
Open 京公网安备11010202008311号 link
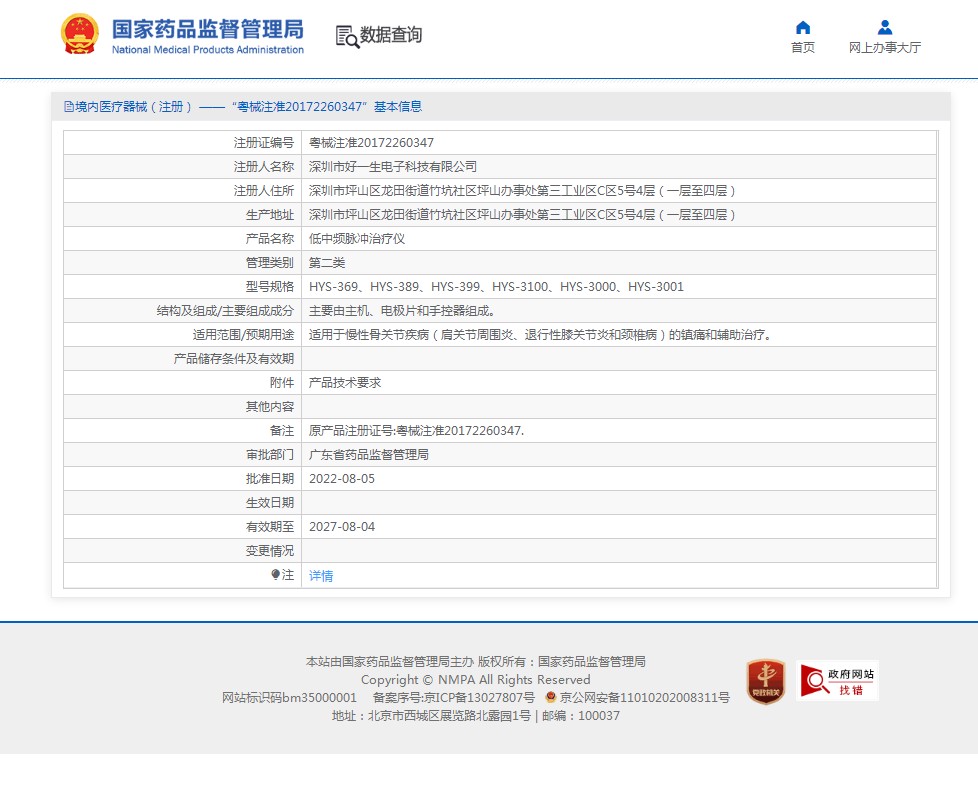point(644,697)
